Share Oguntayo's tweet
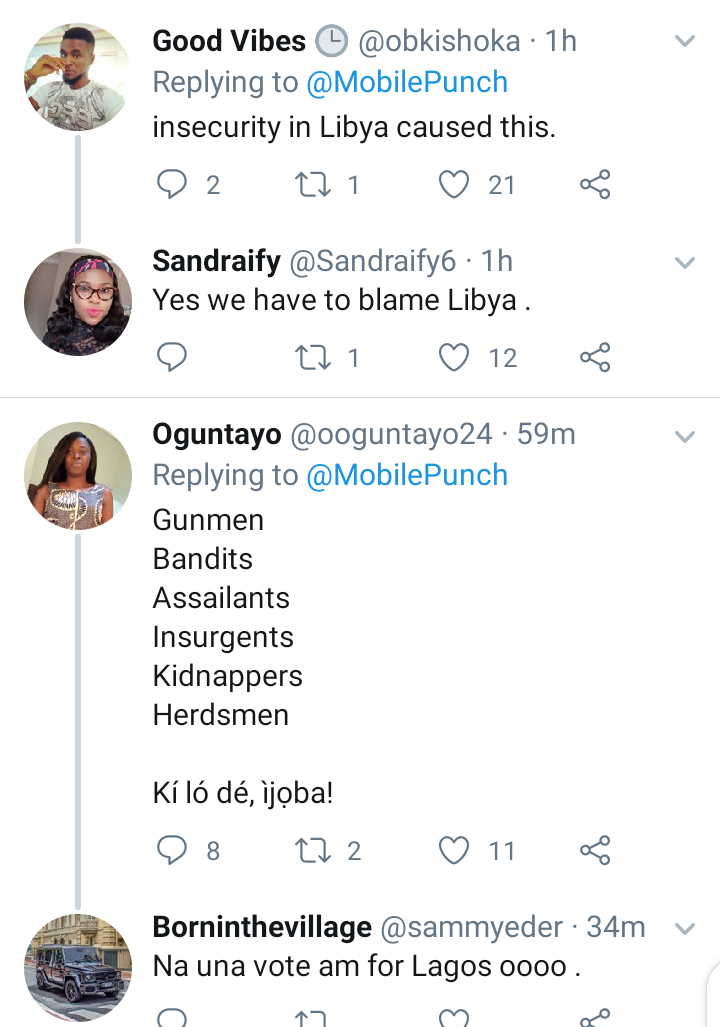720x1027 pixels. coord(595,850)
